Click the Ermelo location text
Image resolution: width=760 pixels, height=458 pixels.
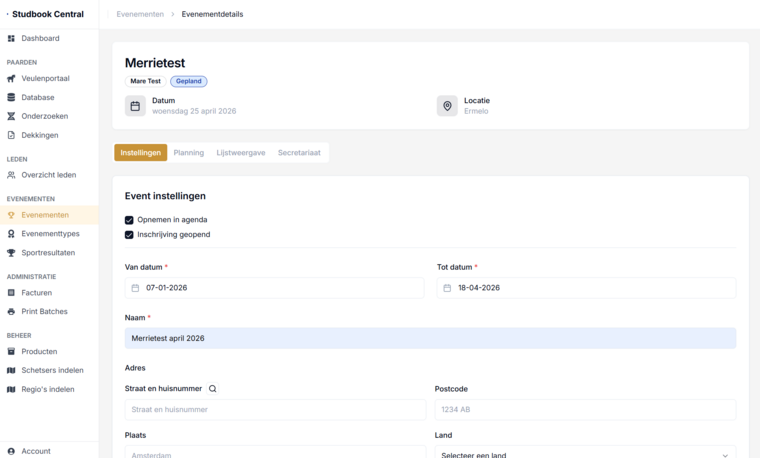pyautogui.click(x=476, y=111)
